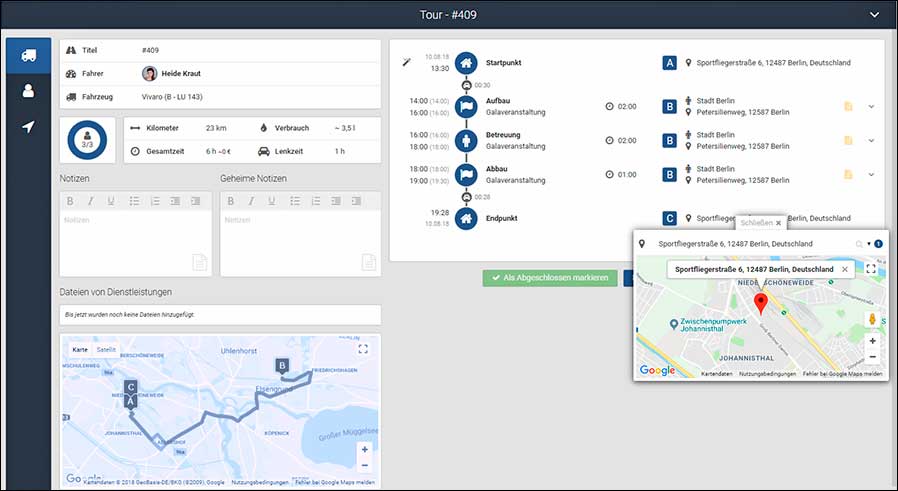Toggle italic in the Geheime Notizen editor
The image size is (898, 491).
pyautogui.click(x=250, y=201)
